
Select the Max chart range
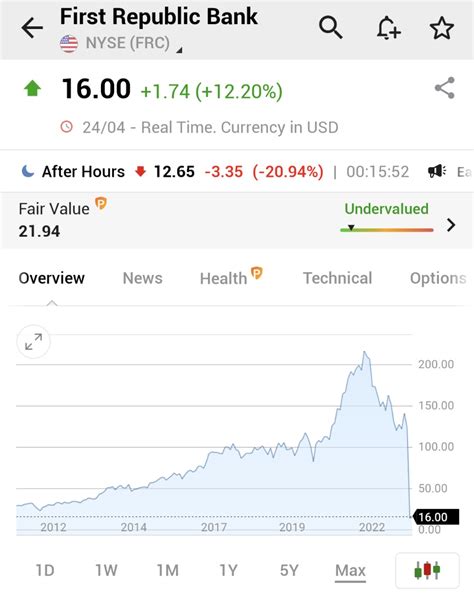350,571
